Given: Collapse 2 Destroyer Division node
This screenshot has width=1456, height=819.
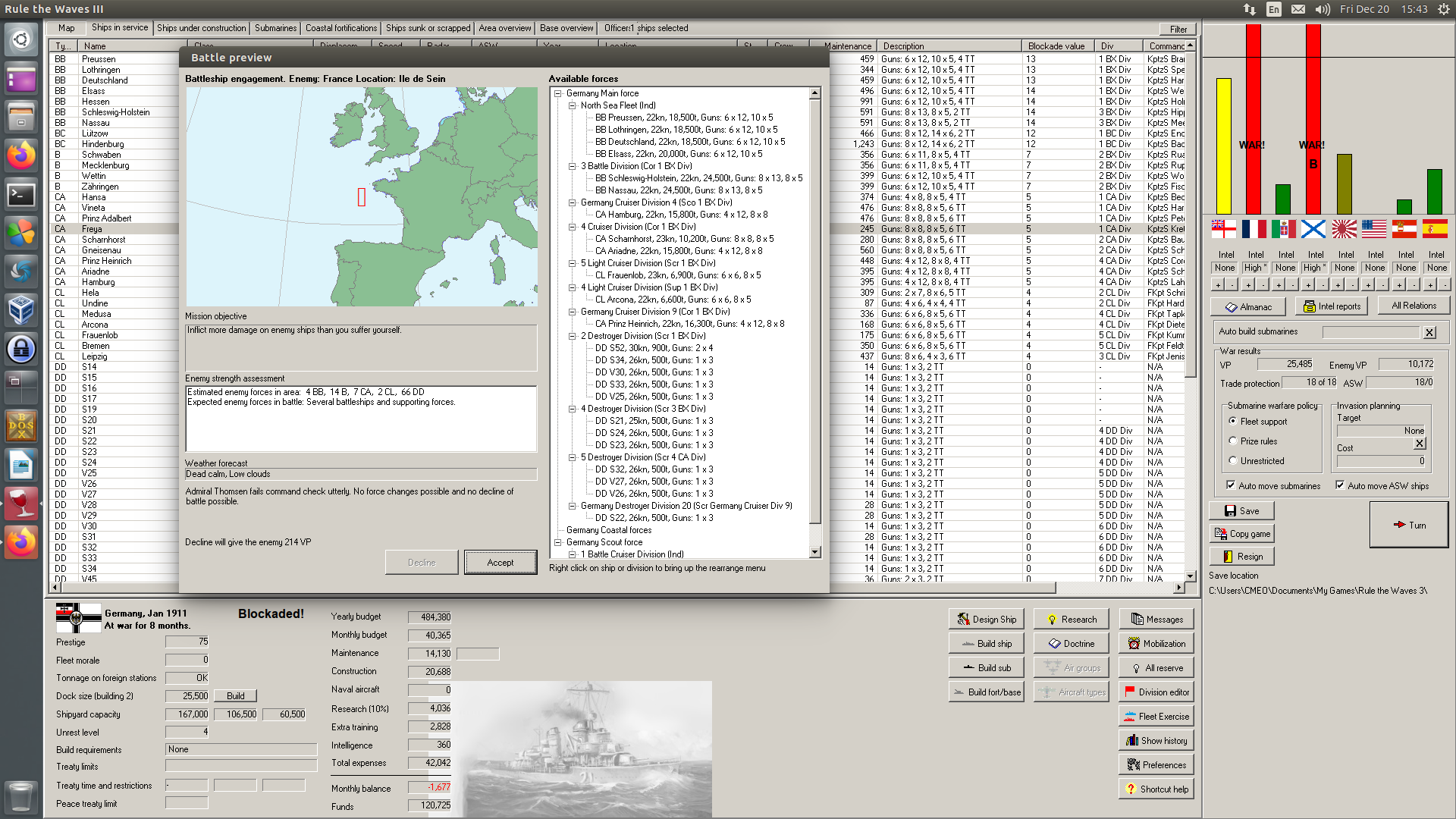Looking at the screenshot, I should pyautogui.click(x=573, y=336).
